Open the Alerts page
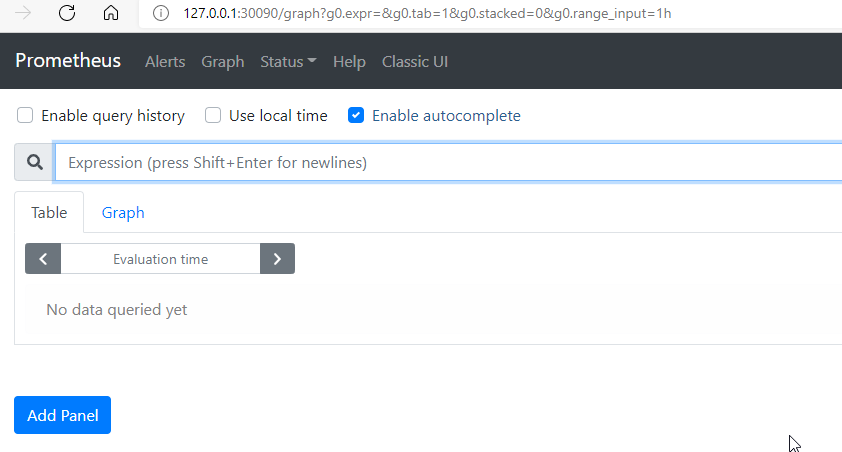 coord(165,62)
